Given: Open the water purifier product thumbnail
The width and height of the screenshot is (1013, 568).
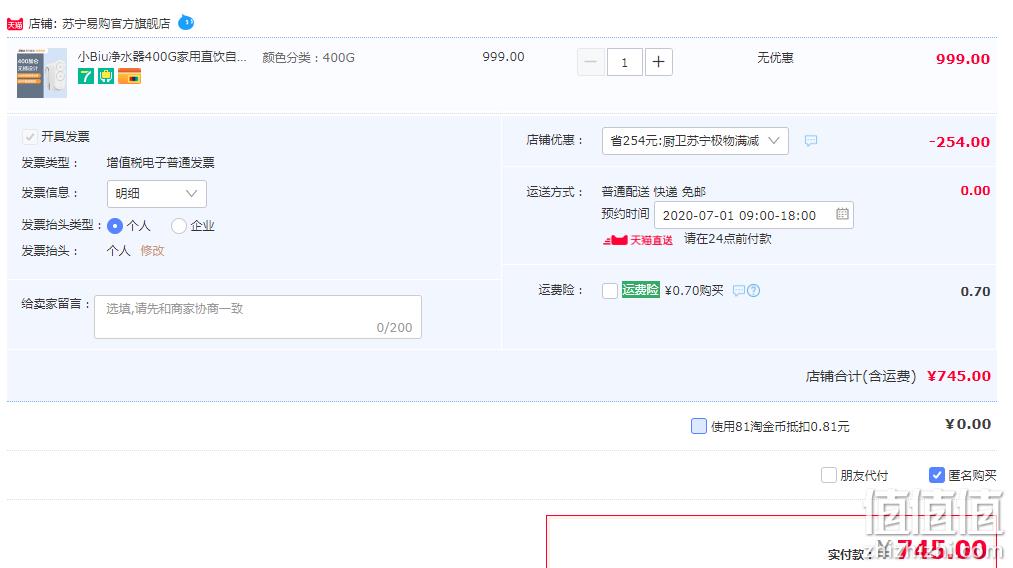Looking at the screenshot, I should pyautogui.click(x=42, y=73).
